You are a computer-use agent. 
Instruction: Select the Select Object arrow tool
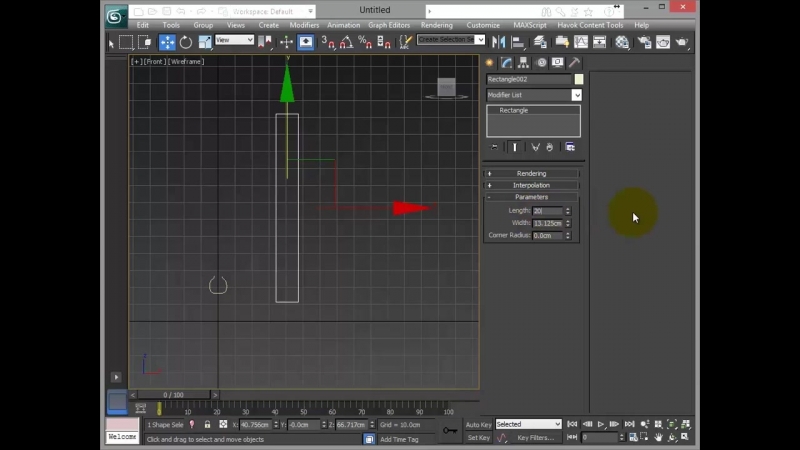(111, 43)
